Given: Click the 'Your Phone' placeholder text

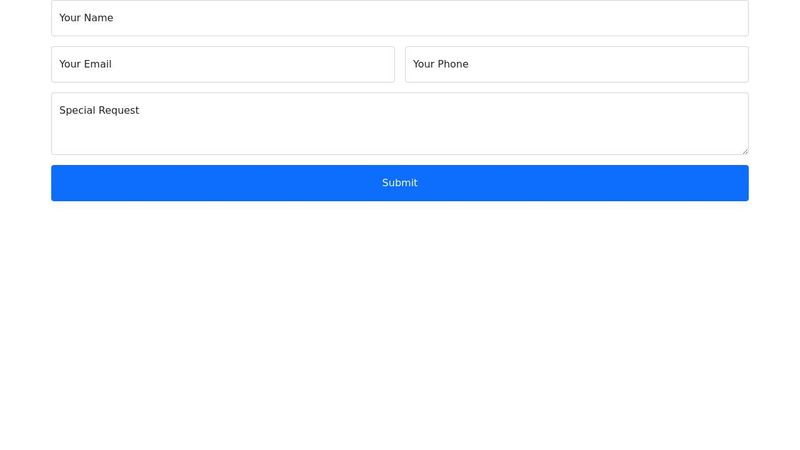Looking at the screenshot, I should pyautogui.click(x=440, y=64).
